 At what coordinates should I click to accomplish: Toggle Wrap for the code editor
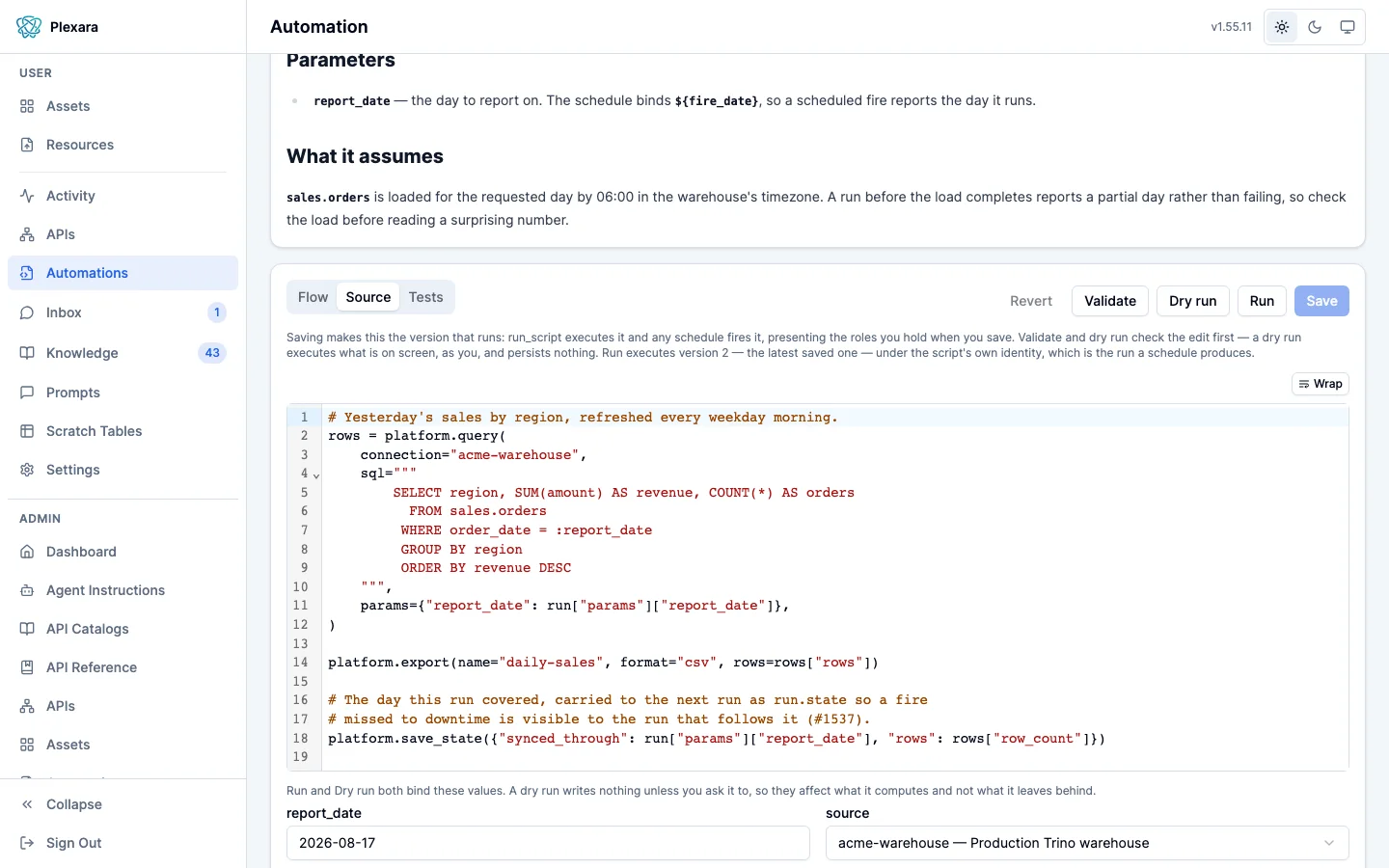(1321, 384)
